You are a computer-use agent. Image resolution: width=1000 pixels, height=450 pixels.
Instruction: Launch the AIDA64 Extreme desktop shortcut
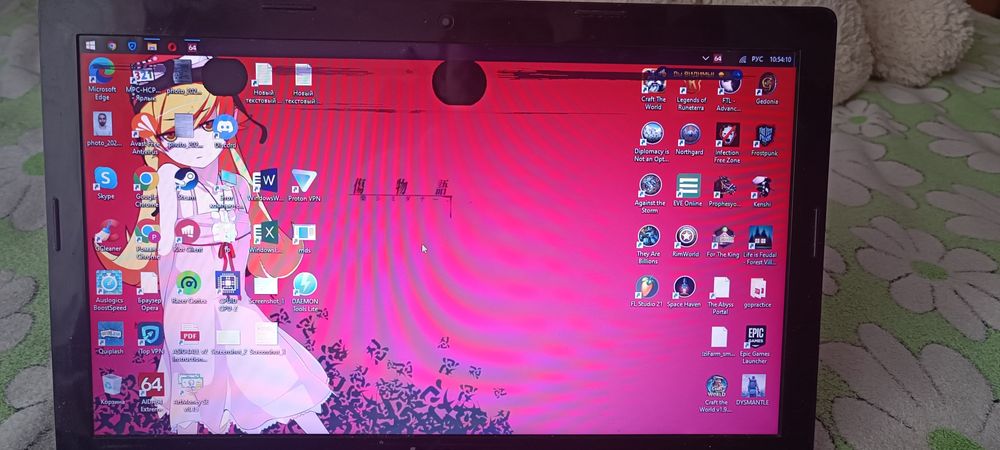151,392
